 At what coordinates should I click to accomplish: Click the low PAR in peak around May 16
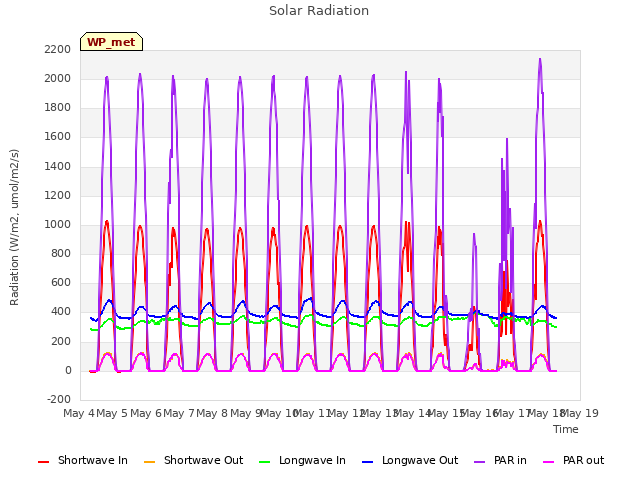click(x=474, y=234)
